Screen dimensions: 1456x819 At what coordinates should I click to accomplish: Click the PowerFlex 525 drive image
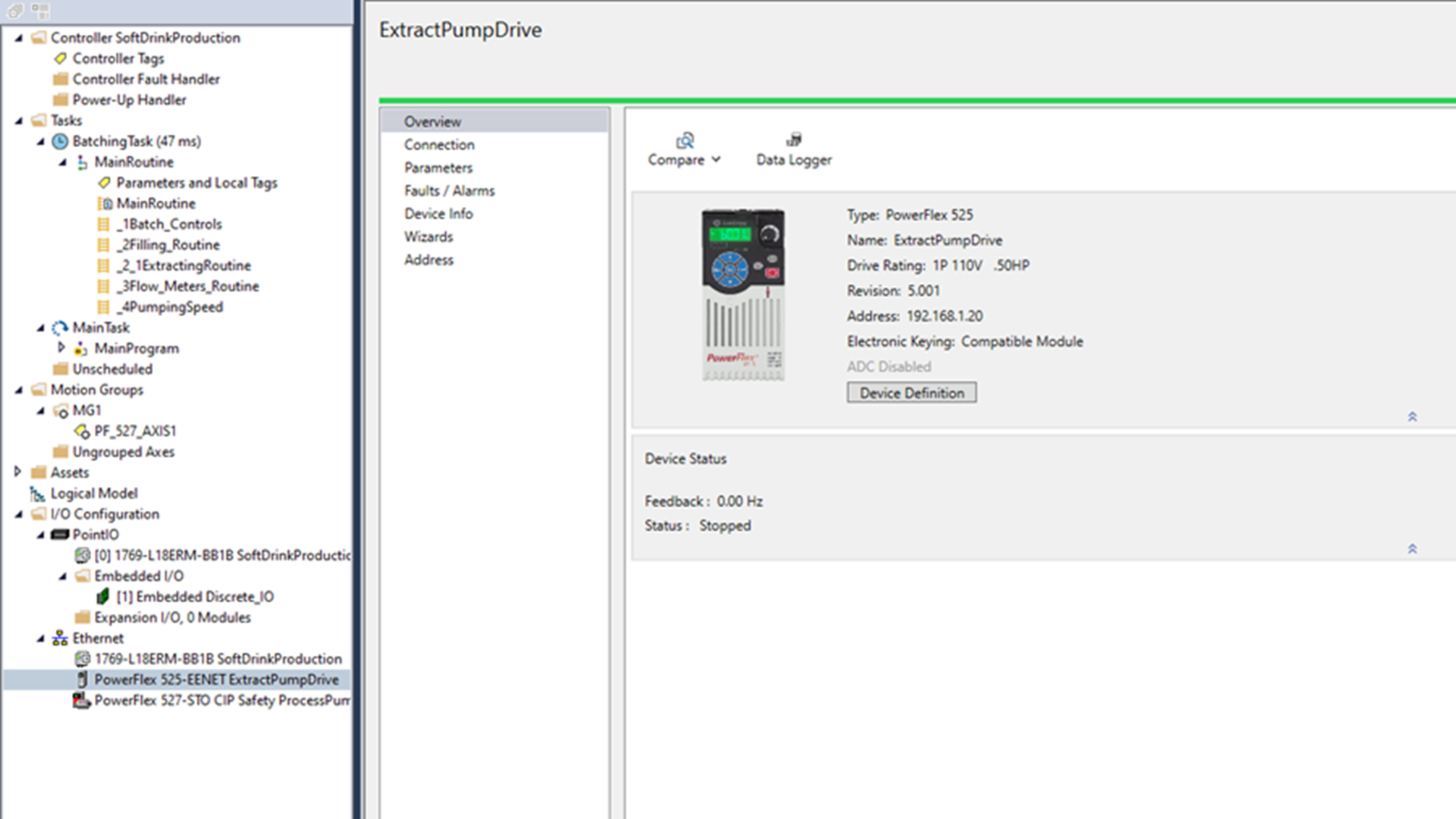(743, 294)
